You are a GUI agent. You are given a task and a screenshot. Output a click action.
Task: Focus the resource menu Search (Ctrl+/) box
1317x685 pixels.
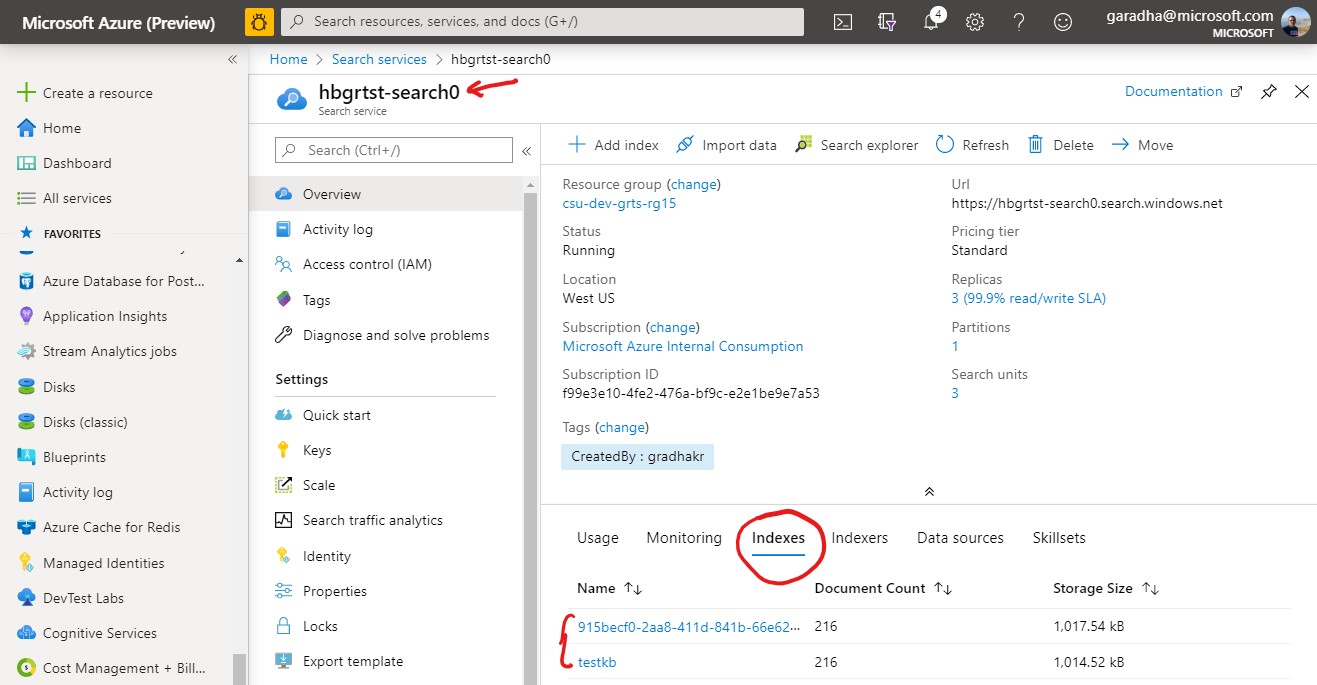click(x=394, y=150)
